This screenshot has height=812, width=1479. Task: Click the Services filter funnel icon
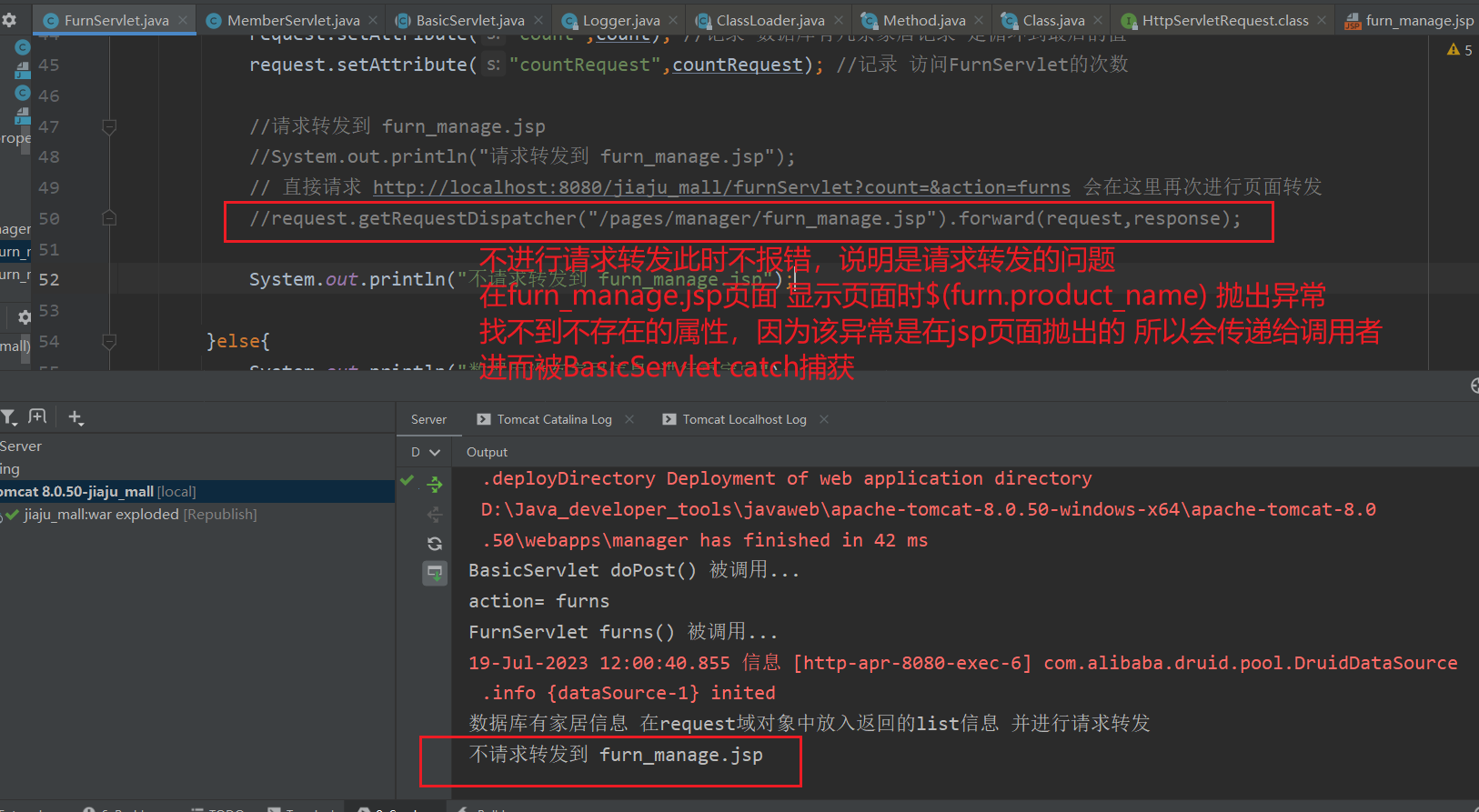[x=9, y=417]
